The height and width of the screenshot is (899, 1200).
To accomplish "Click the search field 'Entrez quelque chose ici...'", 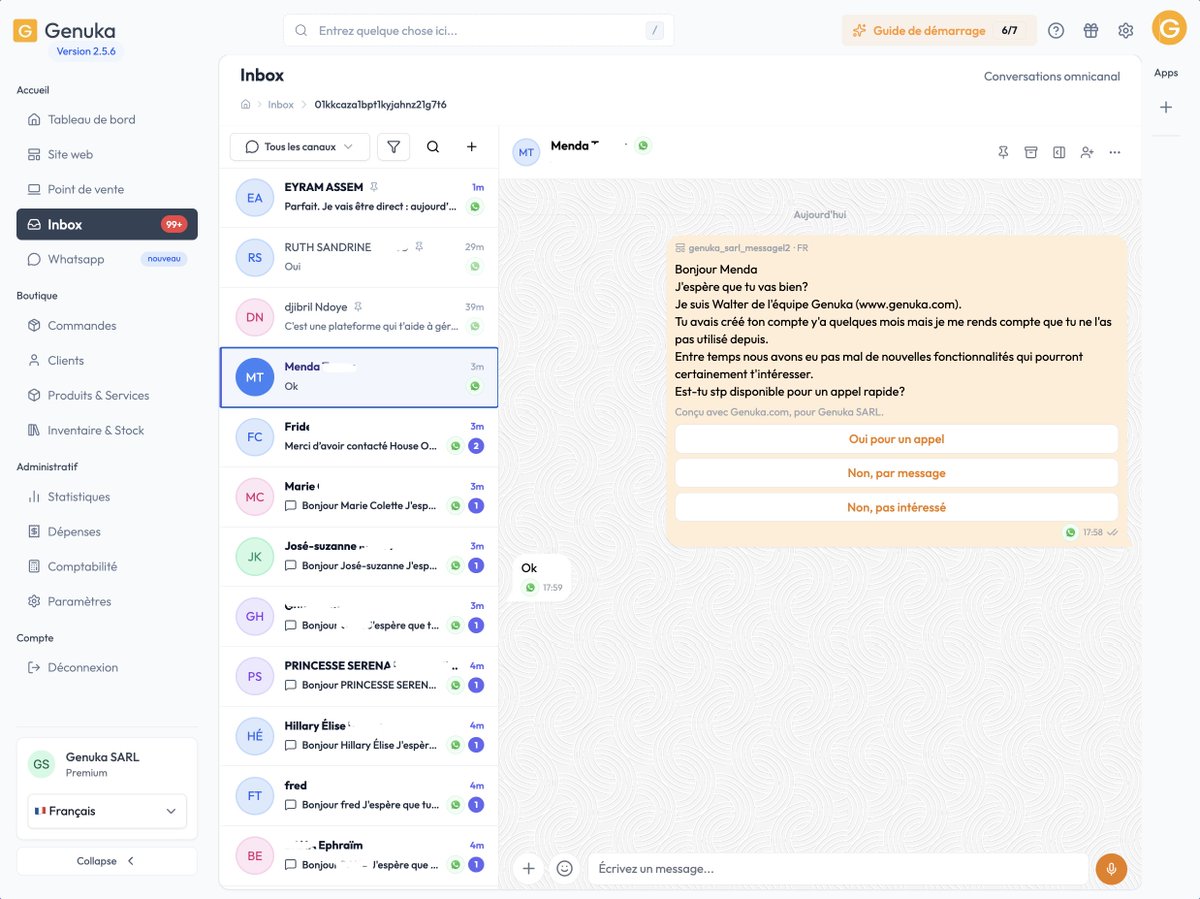I will click(479, 30).
